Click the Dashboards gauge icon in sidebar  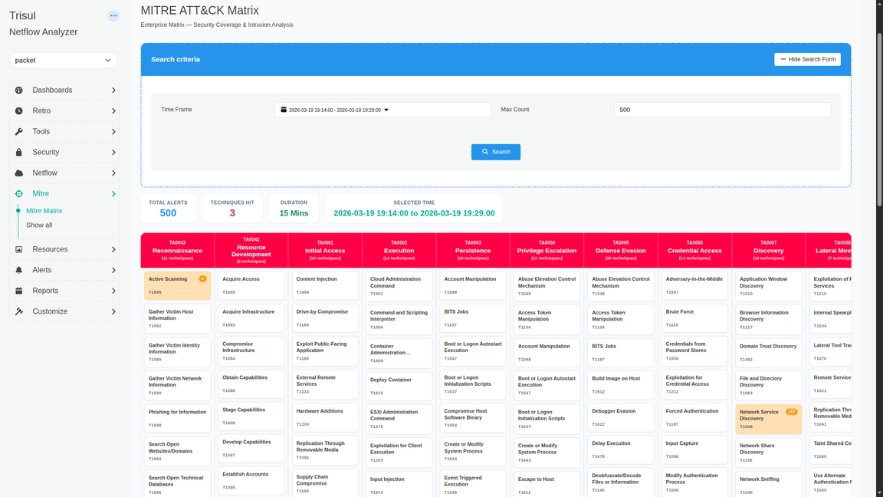[18, 90]
